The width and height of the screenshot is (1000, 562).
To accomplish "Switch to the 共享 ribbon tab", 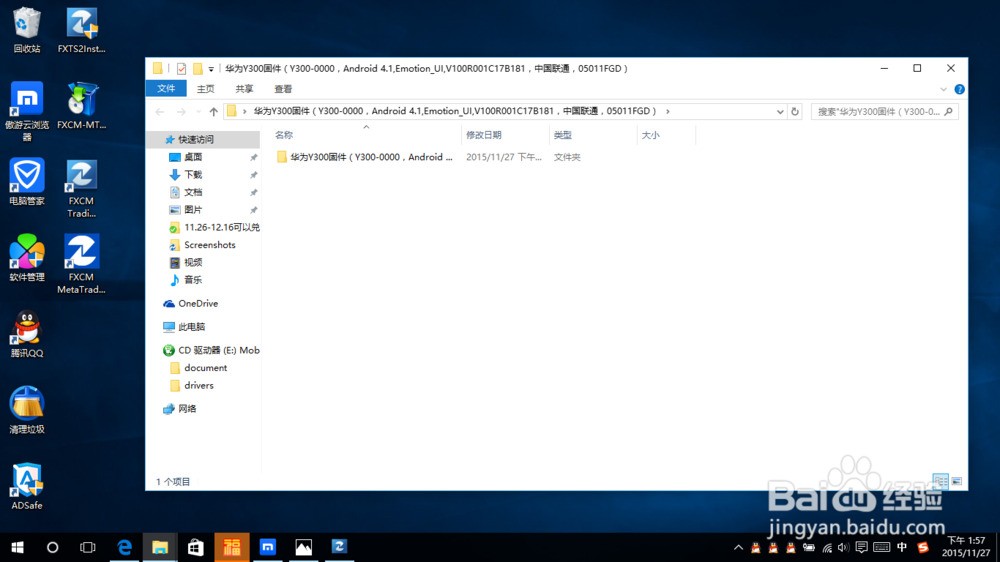I will click(244, 89).
